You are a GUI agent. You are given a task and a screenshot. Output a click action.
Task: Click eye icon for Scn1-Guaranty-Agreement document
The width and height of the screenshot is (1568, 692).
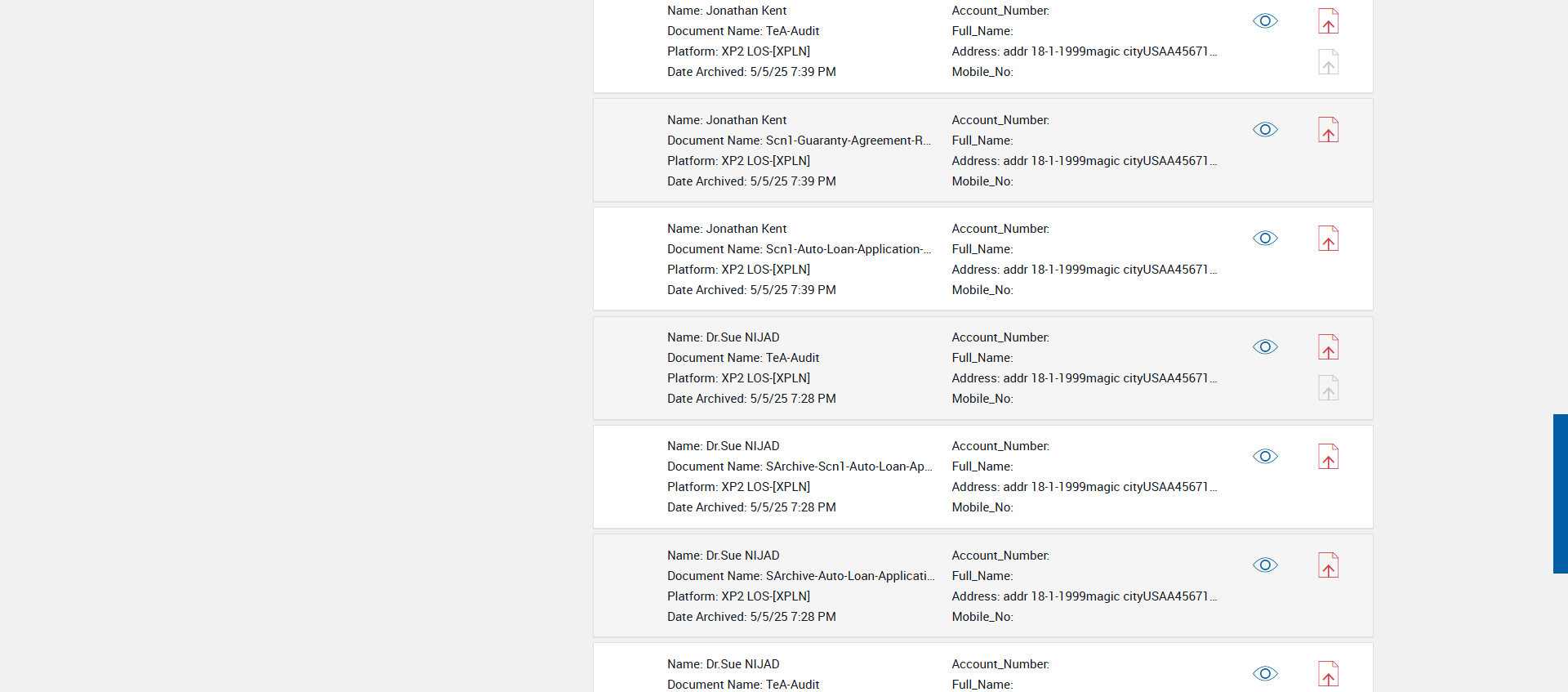point(1265,130)
